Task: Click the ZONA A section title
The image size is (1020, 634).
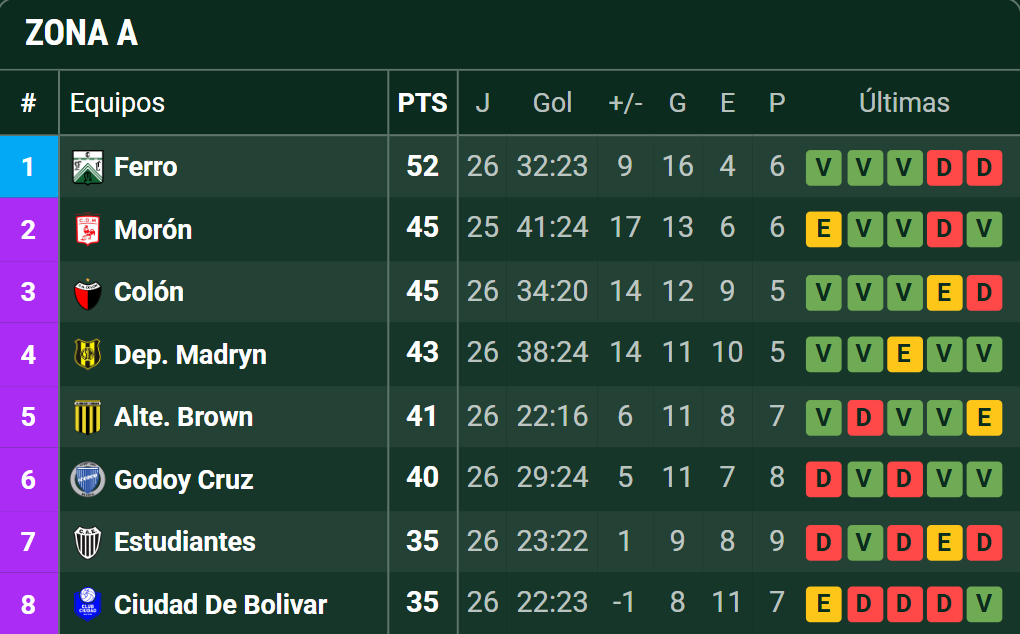Action: 81,33
